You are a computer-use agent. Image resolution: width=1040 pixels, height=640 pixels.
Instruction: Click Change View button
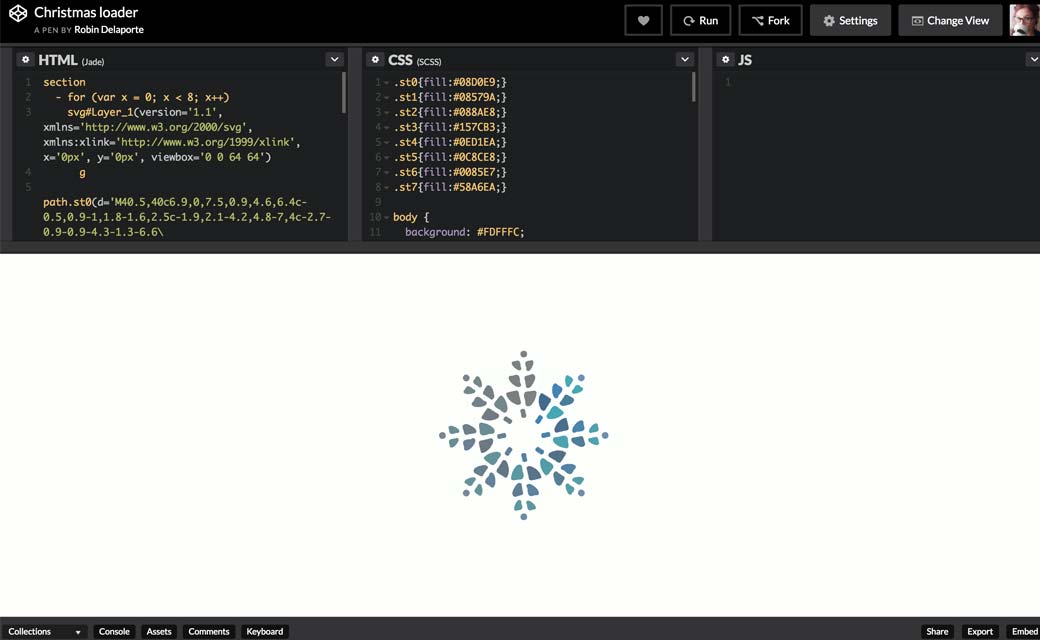click(x=950, y=20)
